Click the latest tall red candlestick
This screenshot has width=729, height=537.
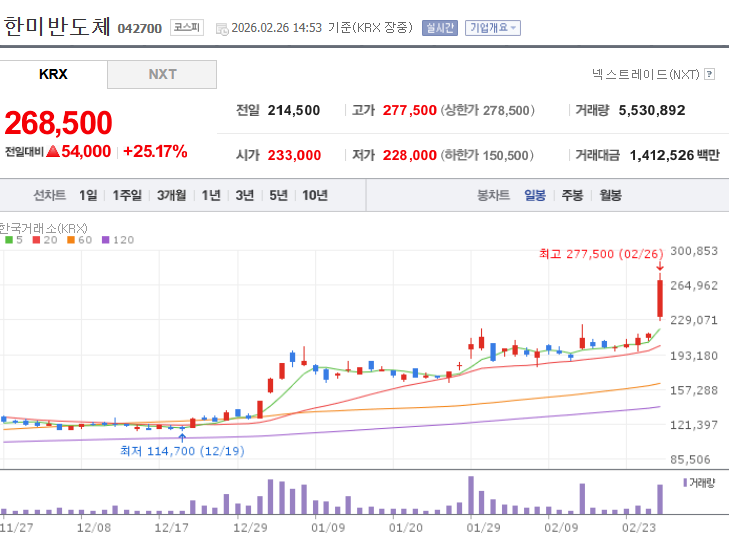pos(660,298)
